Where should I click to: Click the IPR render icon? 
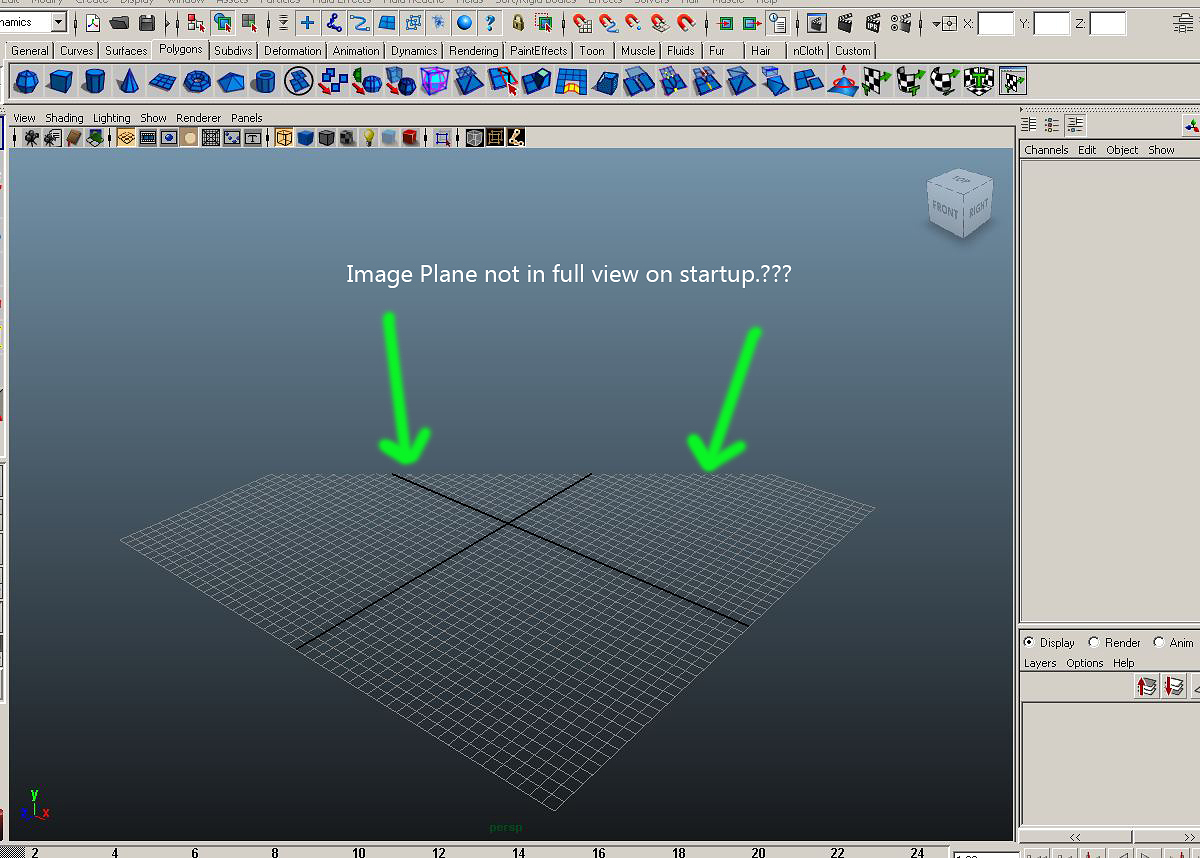873,22
